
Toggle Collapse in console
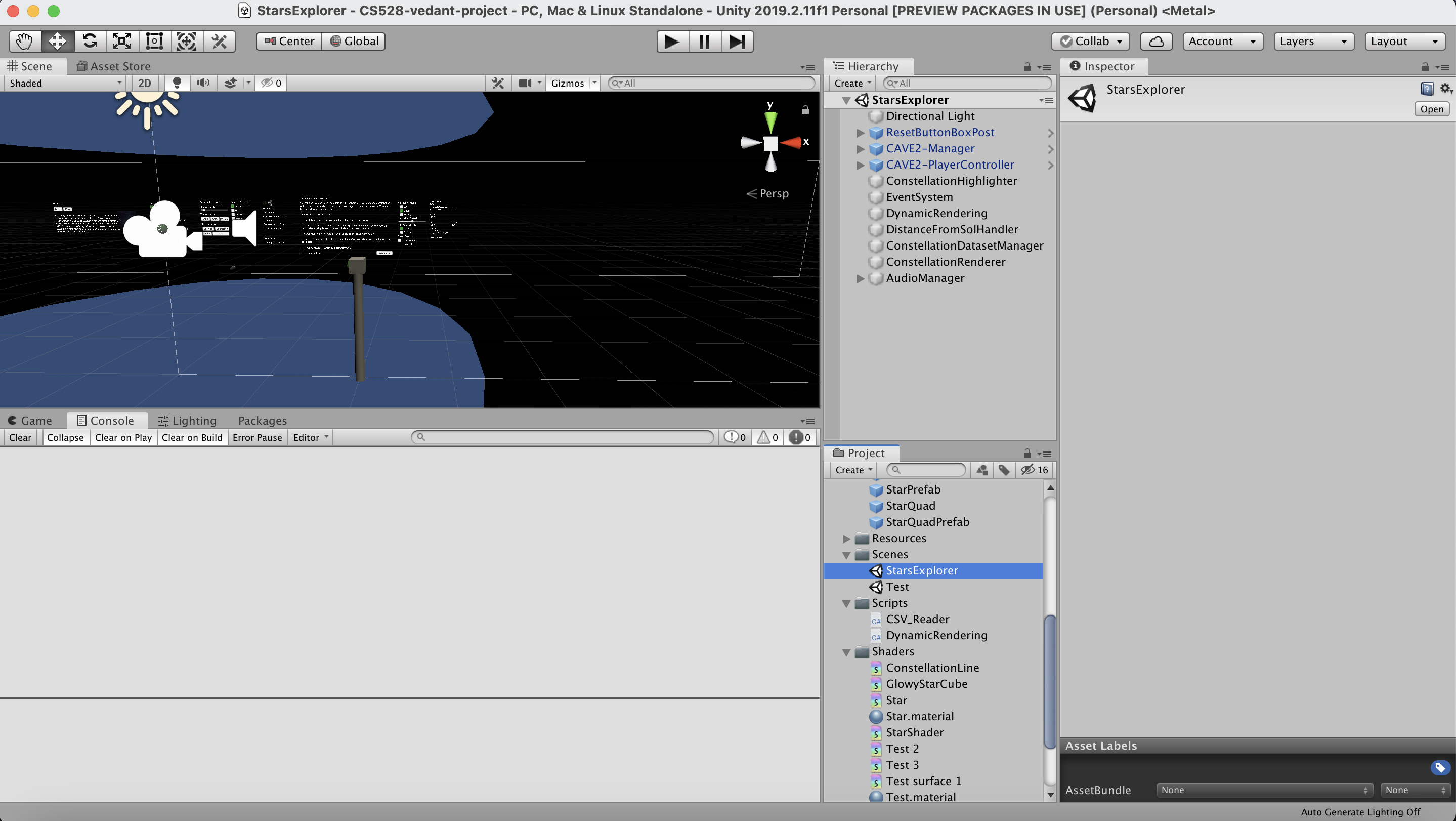65,438
